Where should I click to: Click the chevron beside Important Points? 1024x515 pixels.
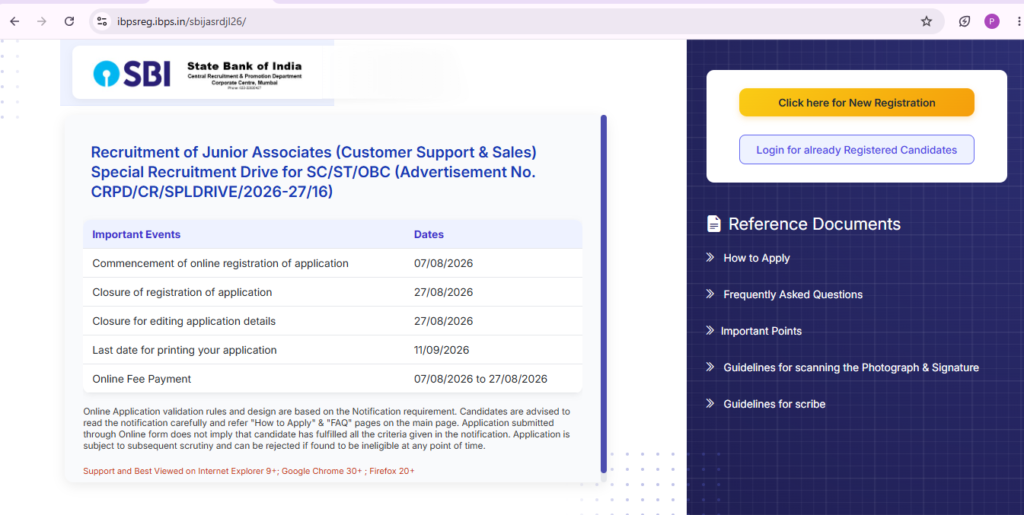point(710,331)
